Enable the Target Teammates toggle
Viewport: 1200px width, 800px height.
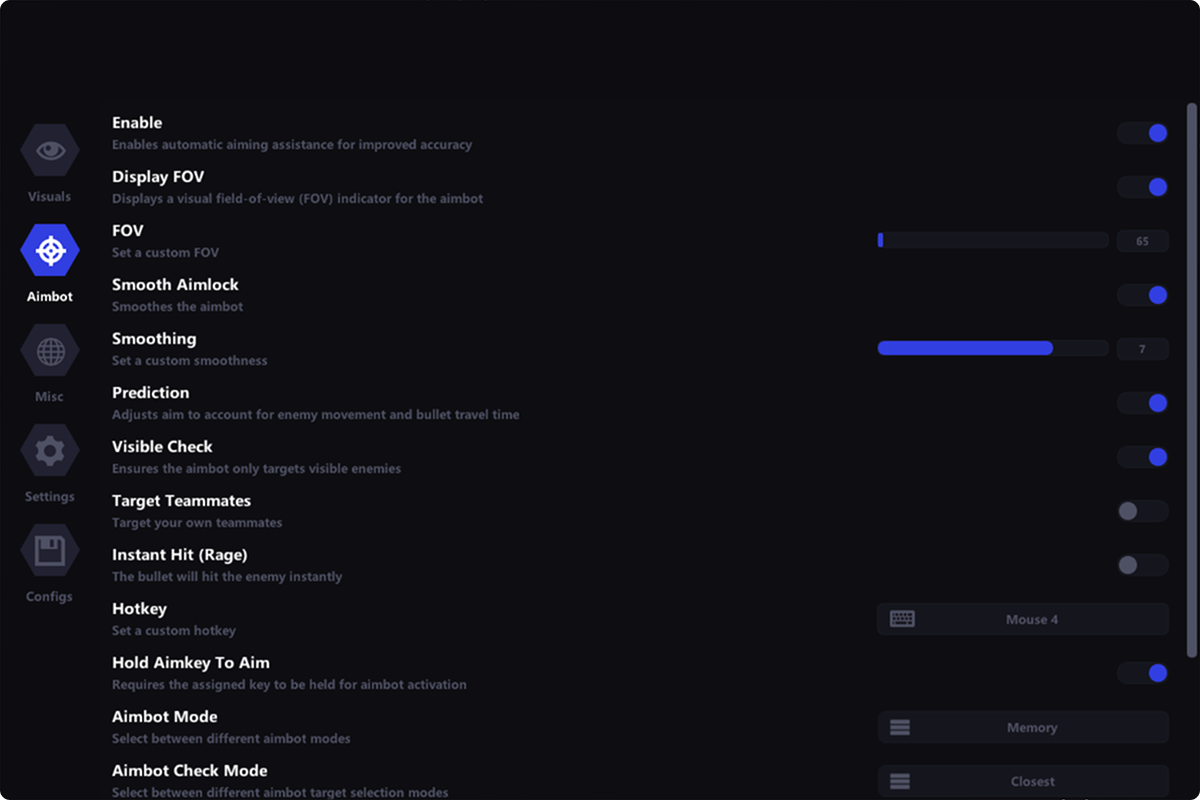1143,511
